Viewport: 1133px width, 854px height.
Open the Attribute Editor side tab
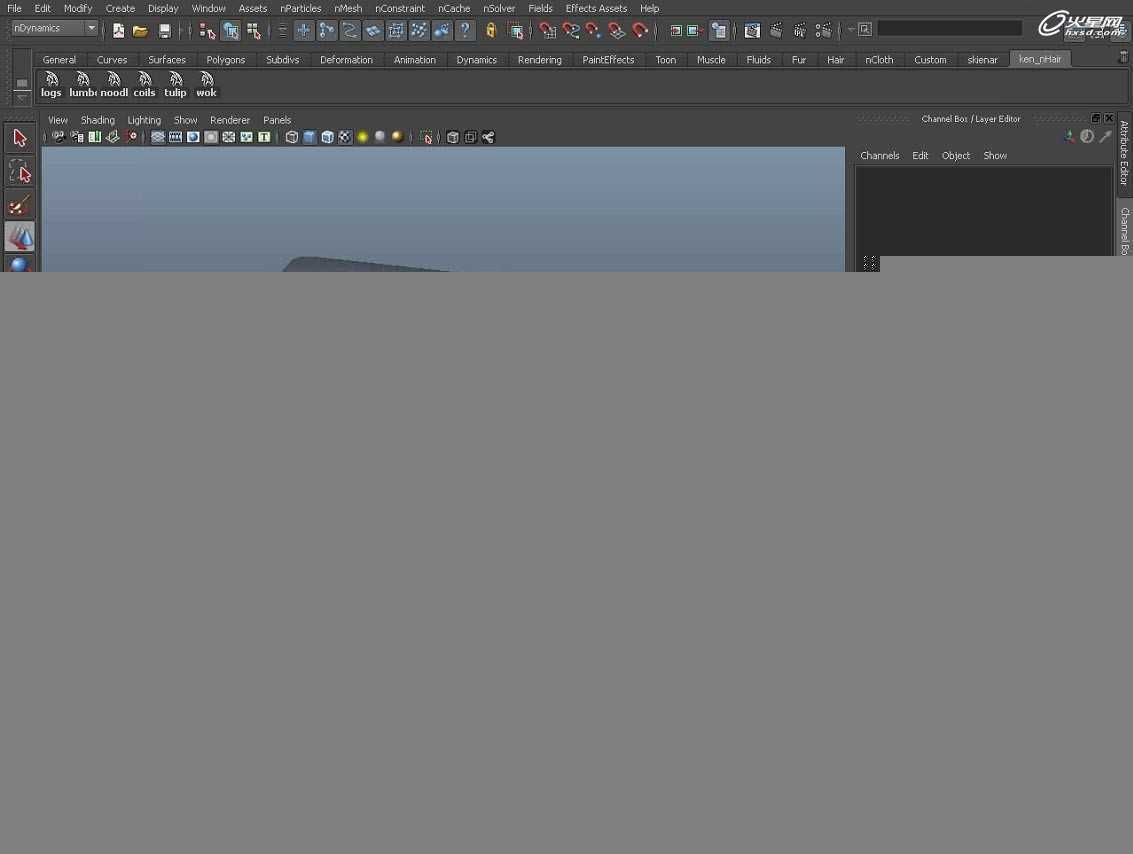tap(1124, 153)
